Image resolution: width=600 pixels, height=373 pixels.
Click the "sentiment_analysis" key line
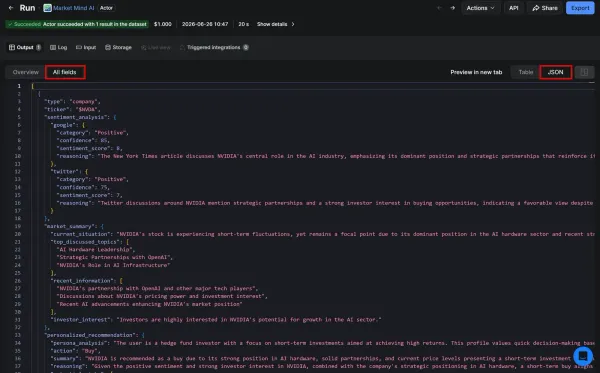pyautogui.click(x=80, y=117)
